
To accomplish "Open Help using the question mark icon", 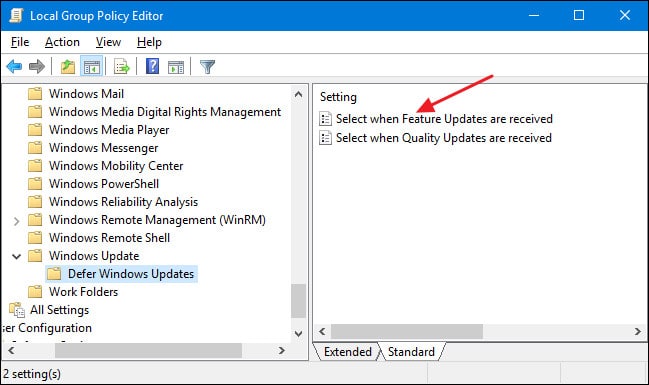I will (152, 66).
